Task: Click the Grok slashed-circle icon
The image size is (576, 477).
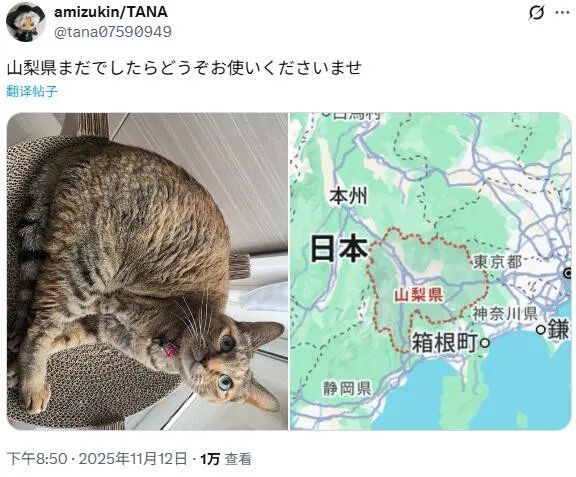Action: pyautogui.click(x=536, y=13)
